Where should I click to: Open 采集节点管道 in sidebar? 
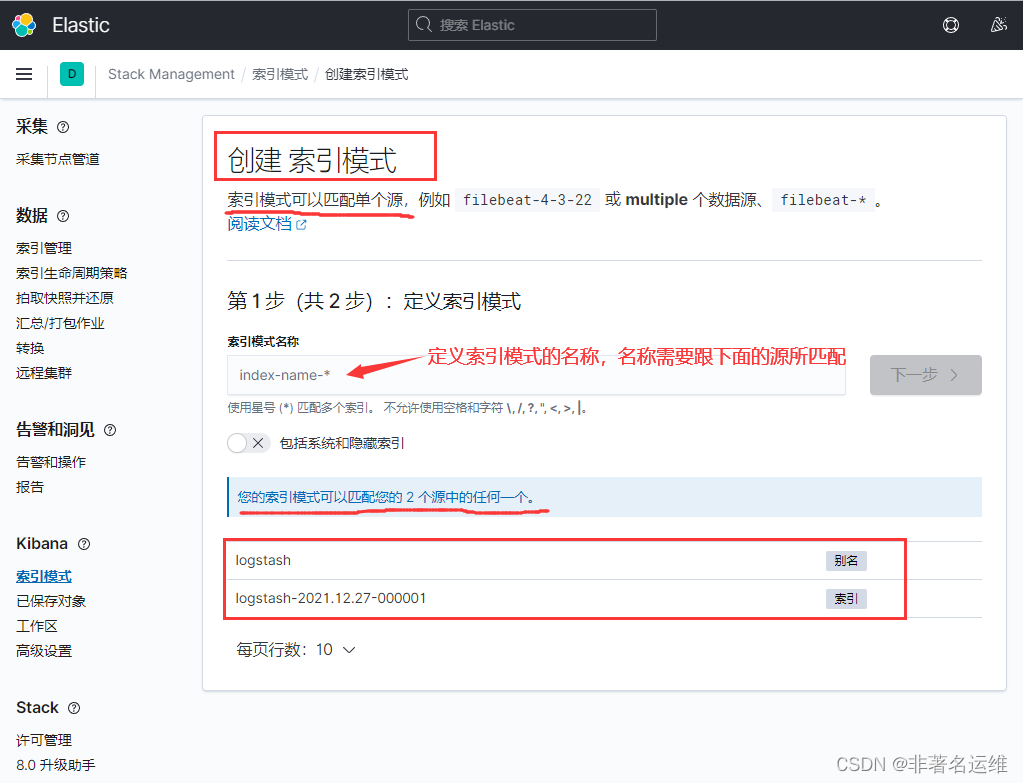pos(57,159)
